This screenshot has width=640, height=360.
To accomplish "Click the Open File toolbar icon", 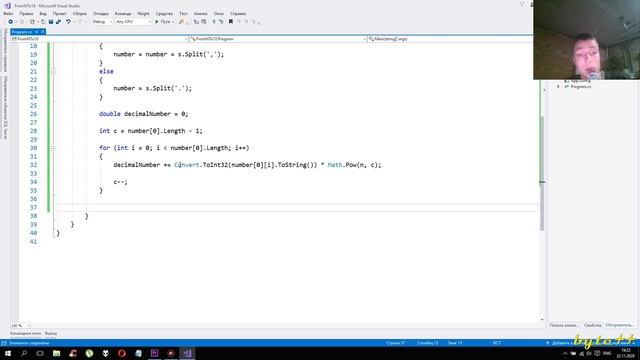I will point(42,22).
